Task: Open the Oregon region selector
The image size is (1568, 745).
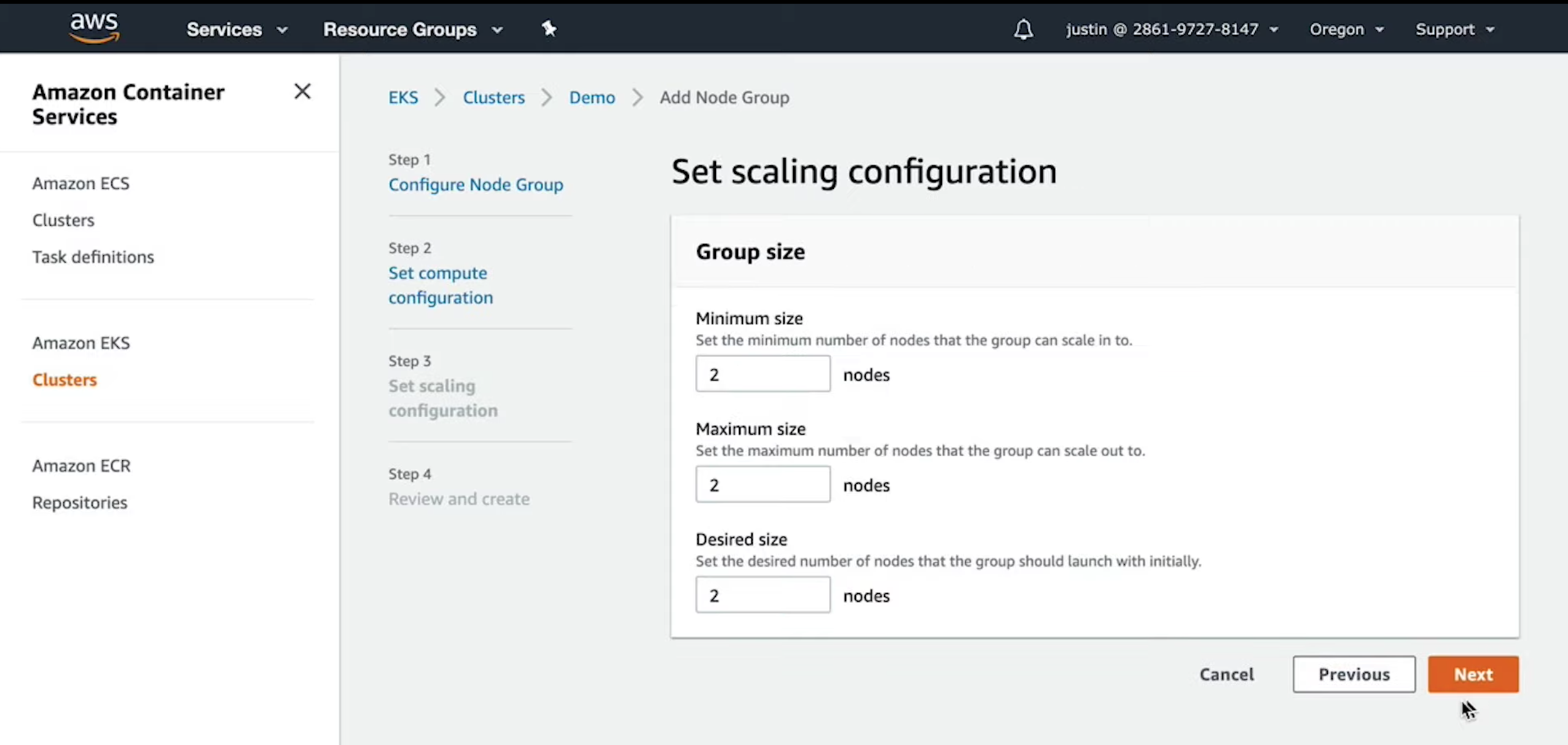Action: tap(1346, 30)
